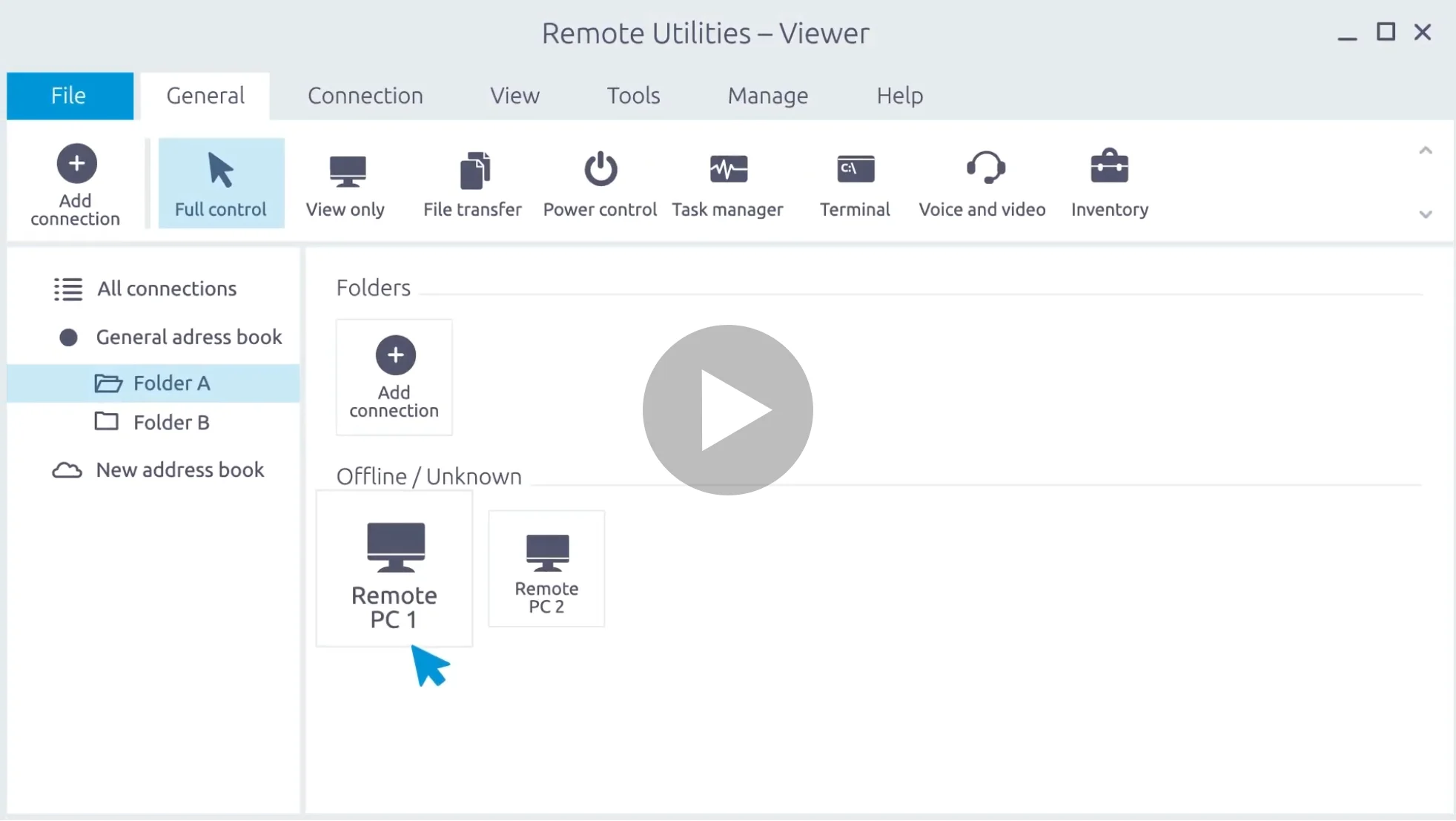Screen dimensions: 1456x821
Task: Open the File transfer tool
Action: point(472,183)
